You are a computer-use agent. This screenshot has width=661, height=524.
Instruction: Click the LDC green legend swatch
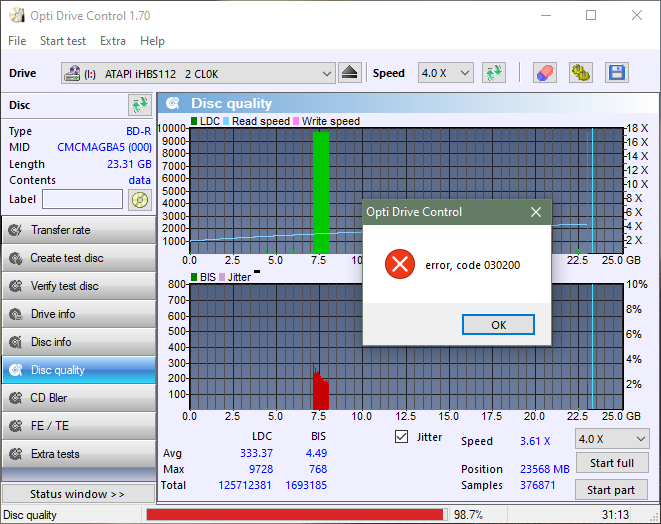tap(194, 121)
